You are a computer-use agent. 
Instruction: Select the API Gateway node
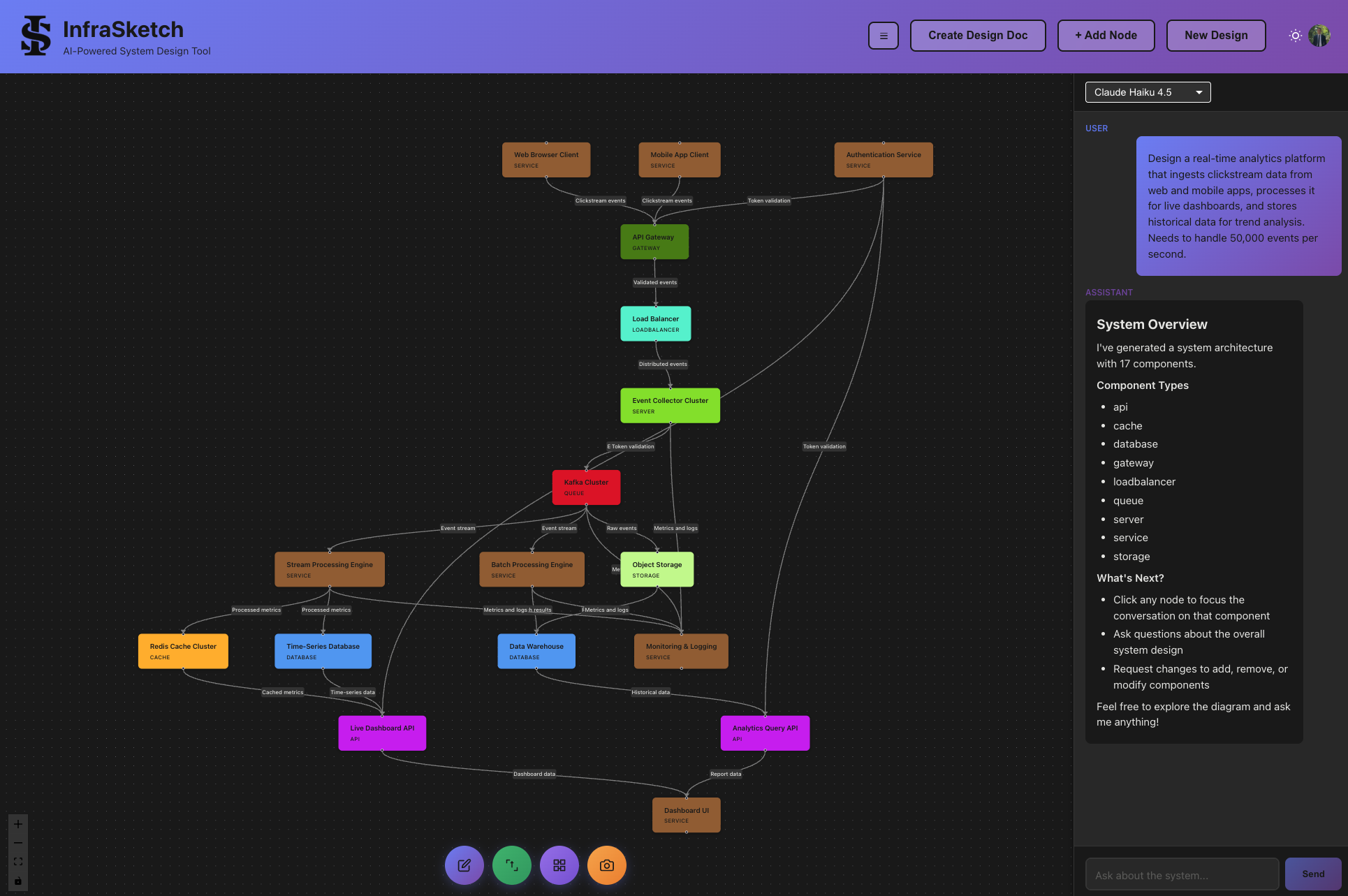pos(654,241)
